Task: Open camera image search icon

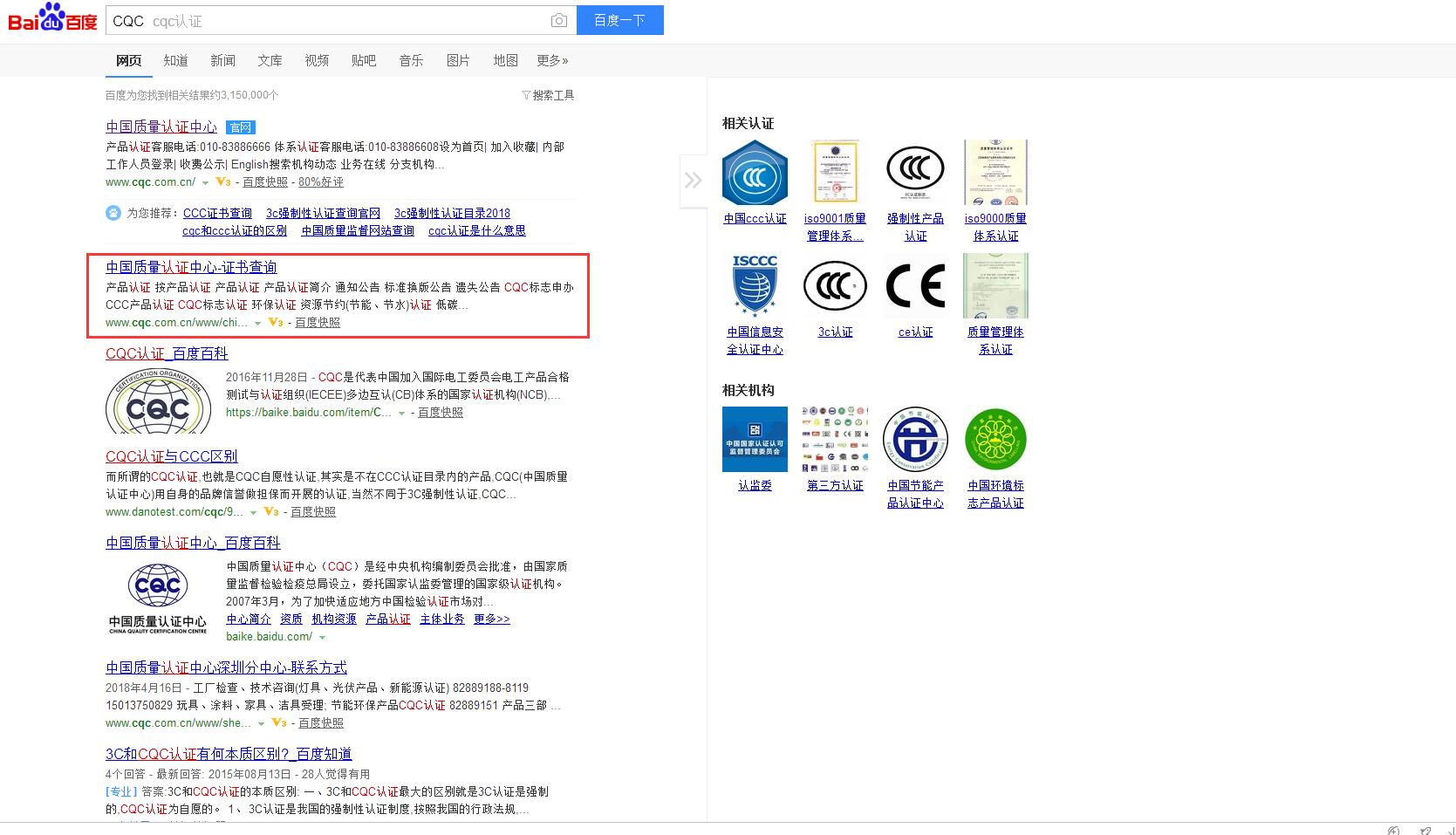Action: (x=559, y=21)
